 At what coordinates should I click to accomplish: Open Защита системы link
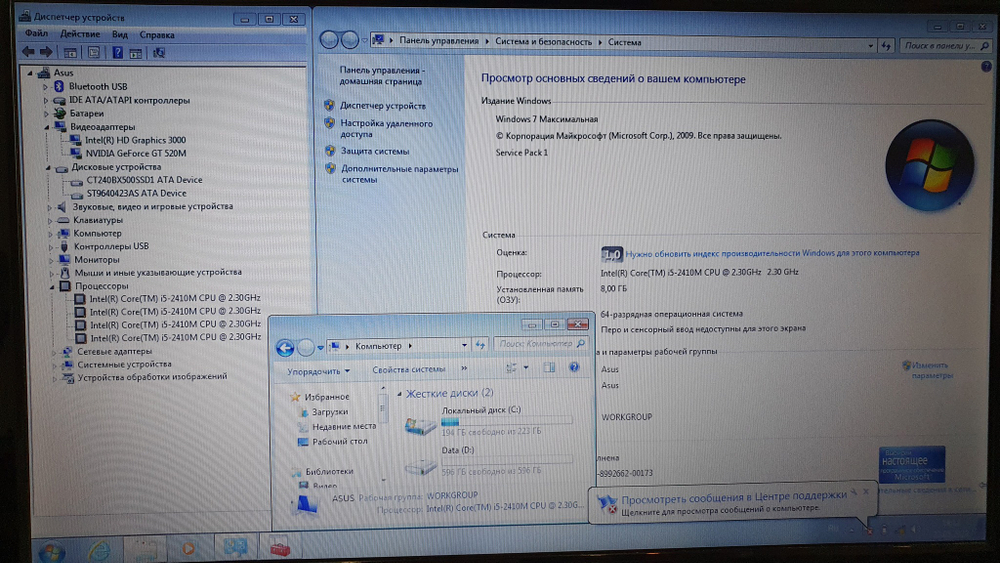375,151
